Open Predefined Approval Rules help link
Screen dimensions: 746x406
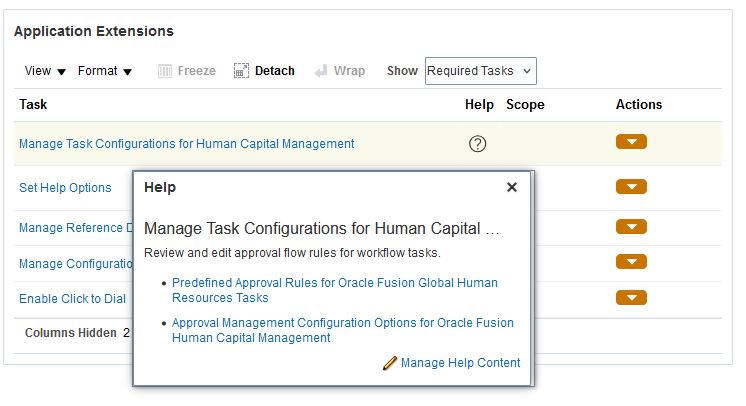pyautogui.click(x=334, y=290)
